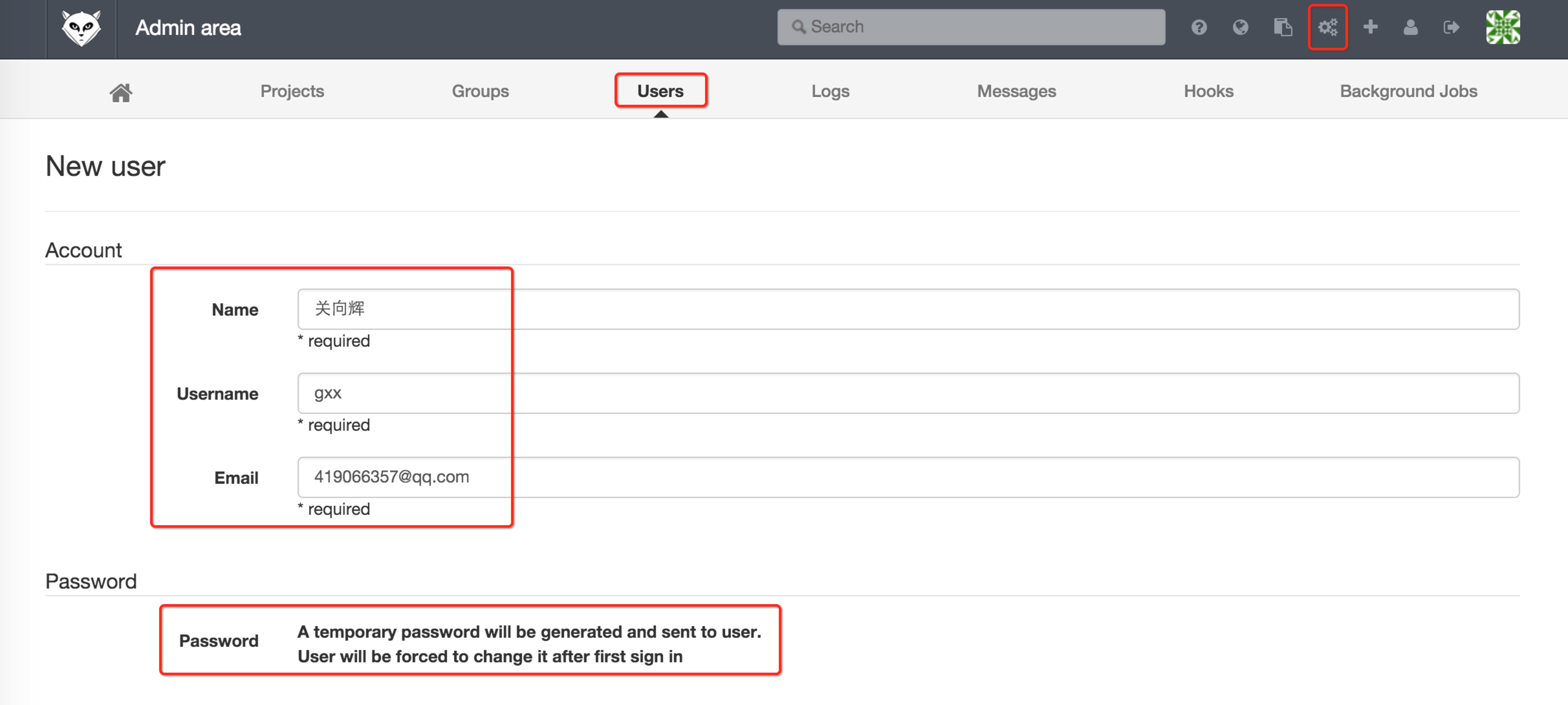Open snippets clipboard icon
The height and width of the screenshot is (705, 1568).
tap(1282, 27)
